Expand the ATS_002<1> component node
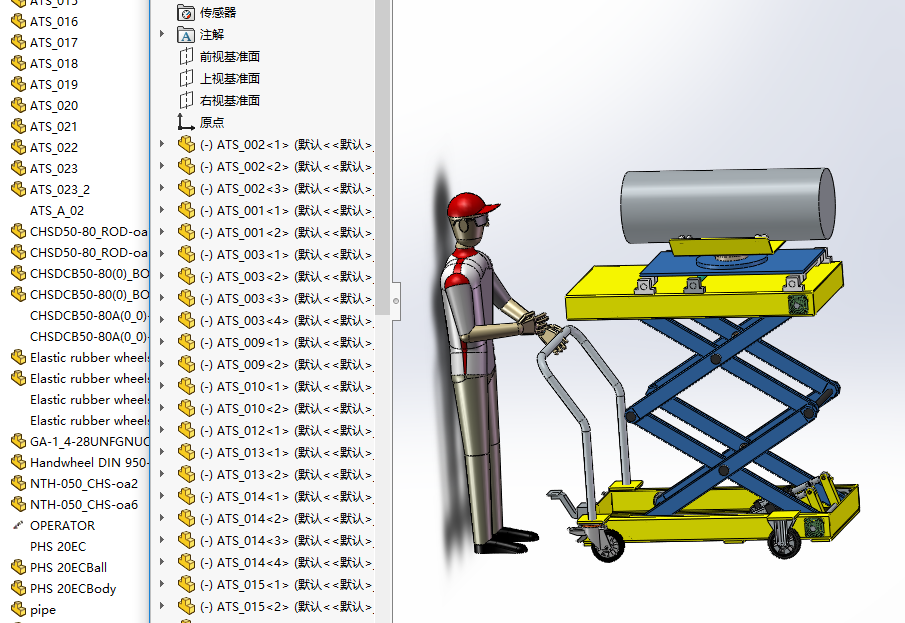Screen dimensions: 905x623 pyautogui.click(x=162, y=144)
